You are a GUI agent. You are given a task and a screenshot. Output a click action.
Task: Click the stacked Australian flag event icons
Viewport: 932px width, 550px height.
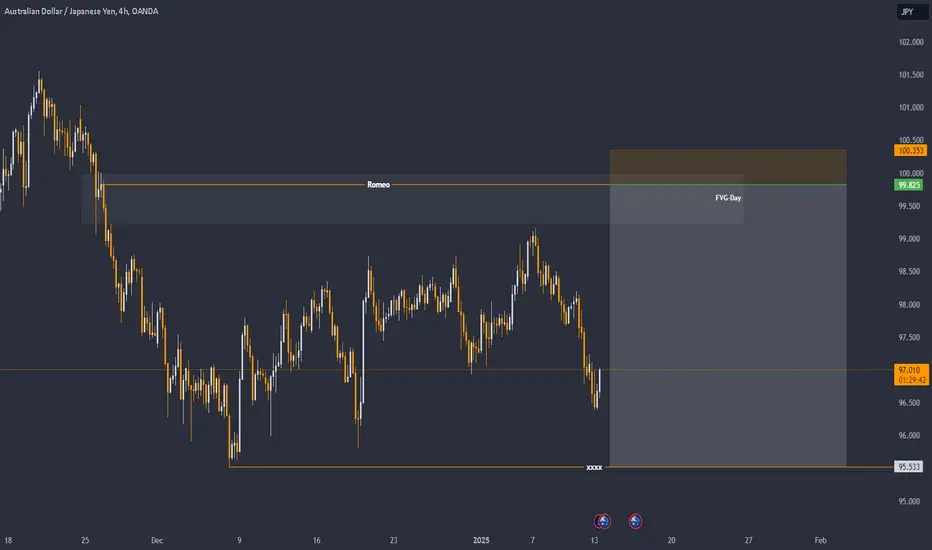[x=603, y=521]
